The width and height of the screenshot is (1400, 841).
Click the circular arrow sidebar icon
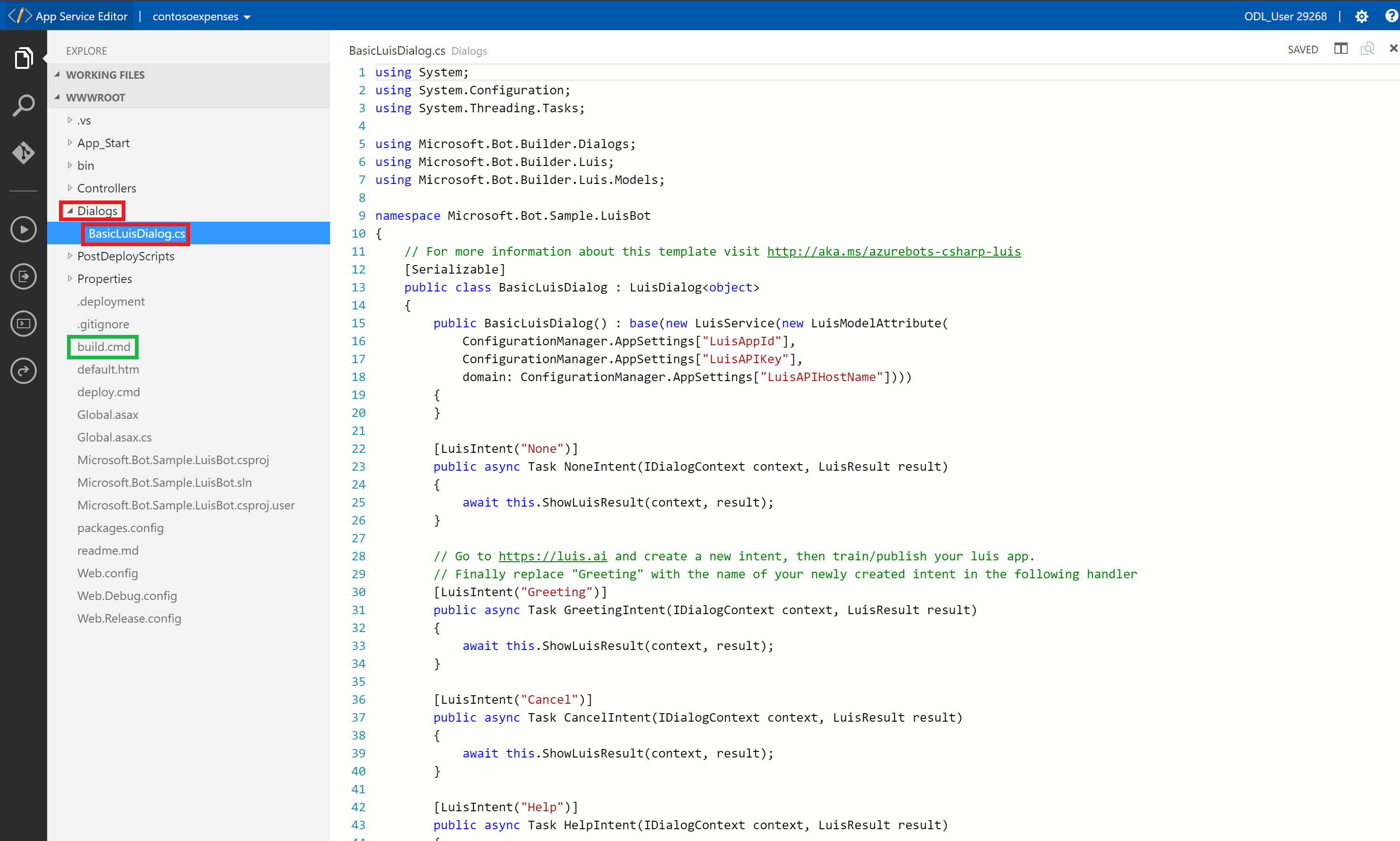pyautogui.click(x=23, y=371)
